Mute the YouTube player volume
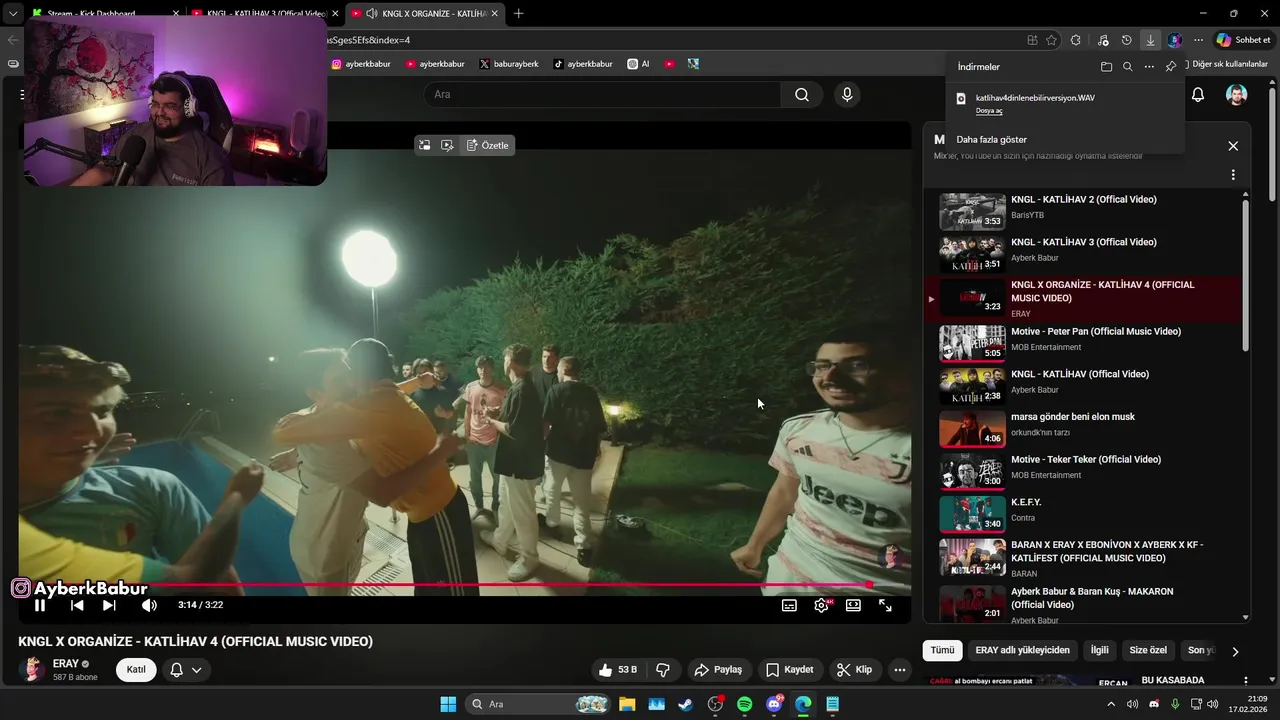Screen dimensions: 1280x720 click(x=149, y=605)
